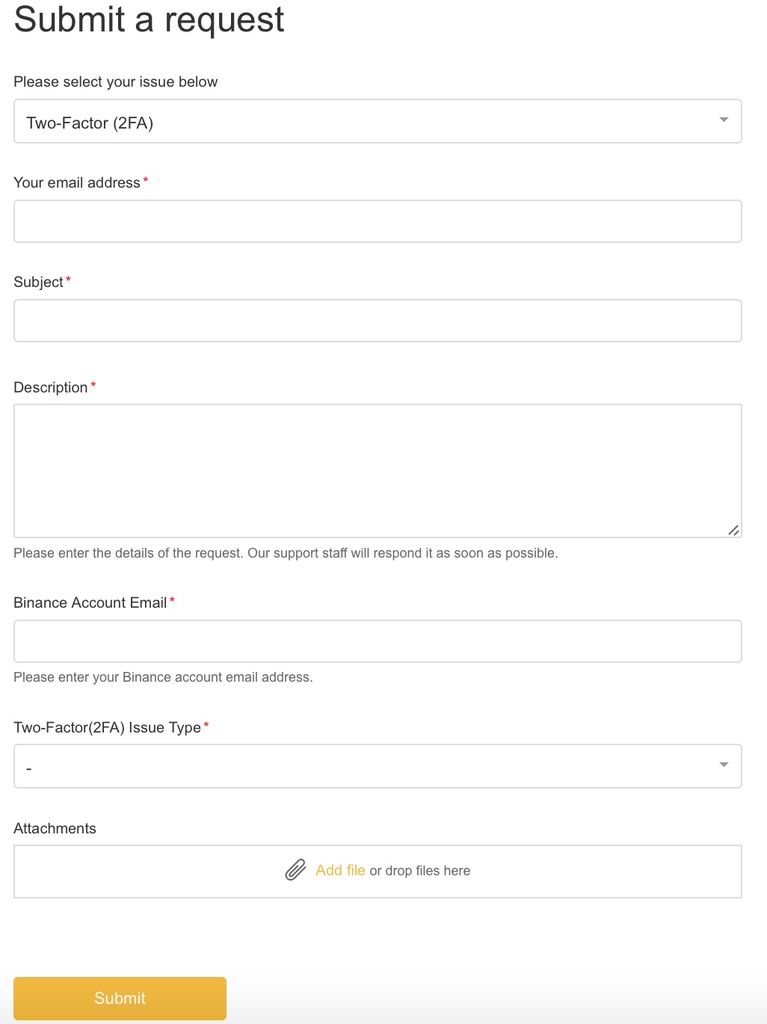Screen dimensions: 767x1024
Task: Open the Two-Factor(2FA) Issue Type dropdown
Action: pos(378,766)
